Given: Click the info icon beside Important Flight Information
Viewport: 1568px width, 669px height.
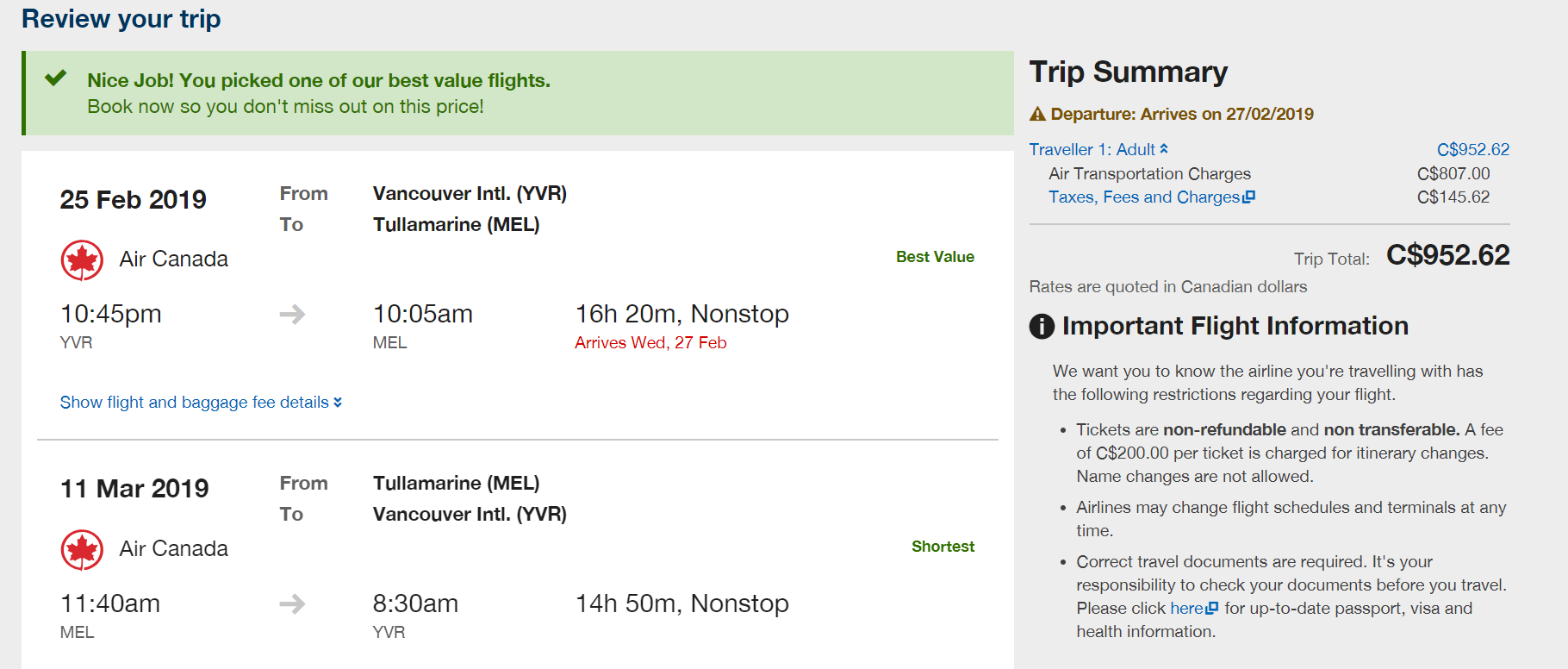Looking at the screenshot, I should point(1042,327).
